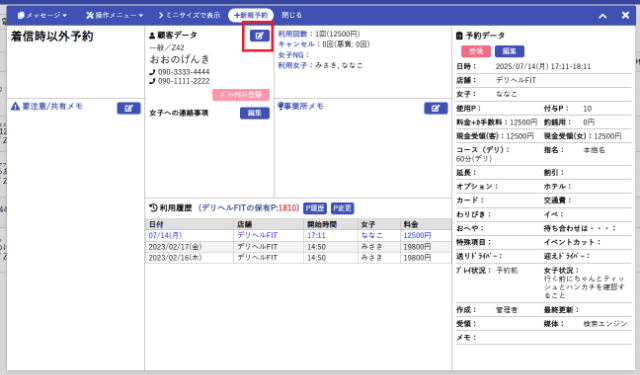Click the customer name おおのげんき
The width and height of the screenshot is (640, 375).
[x=180, y=59]
